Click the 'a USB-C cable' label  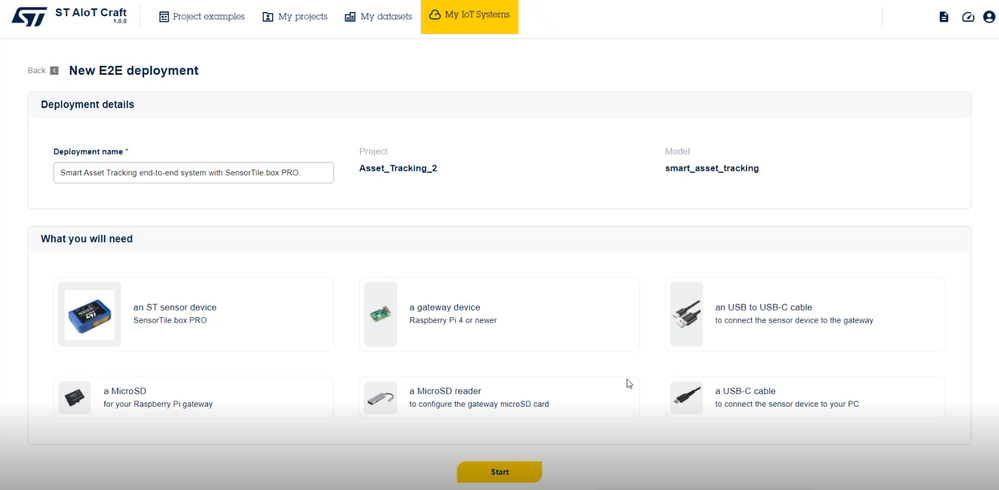(745, 391)
